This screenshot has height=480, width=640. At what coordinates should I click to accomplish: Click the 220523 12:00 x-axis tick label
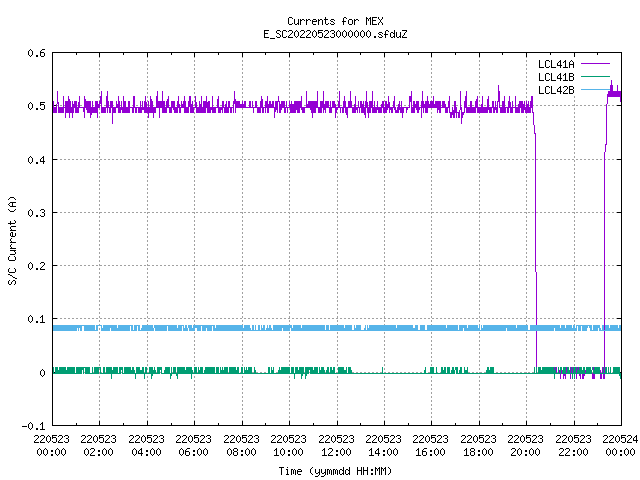click(337, 446)
